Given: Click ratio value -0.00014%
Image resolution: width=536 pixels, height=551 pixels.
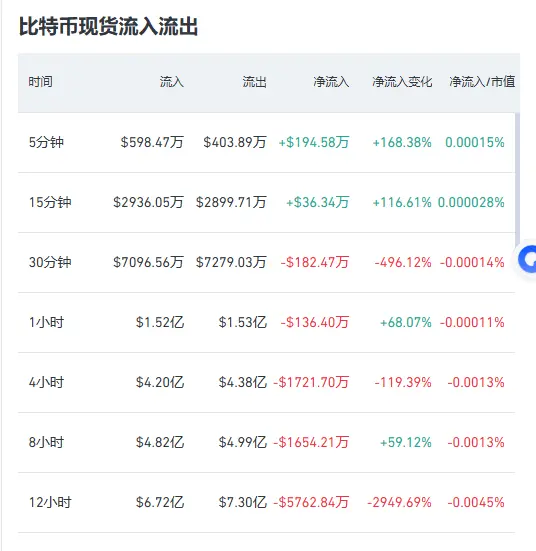Looking at the screenshot, I should [472, 262].
